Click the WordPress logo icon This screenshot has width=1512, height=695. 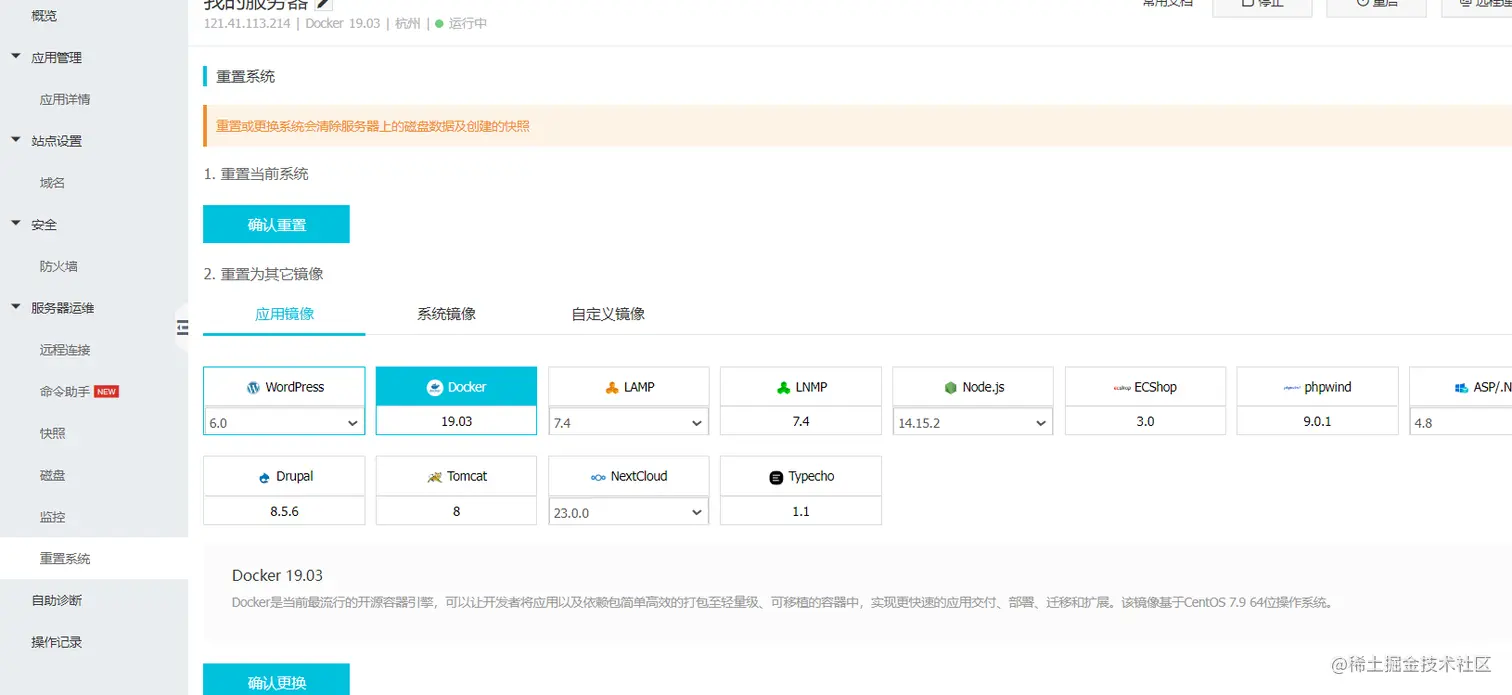(x=253, y=387)
